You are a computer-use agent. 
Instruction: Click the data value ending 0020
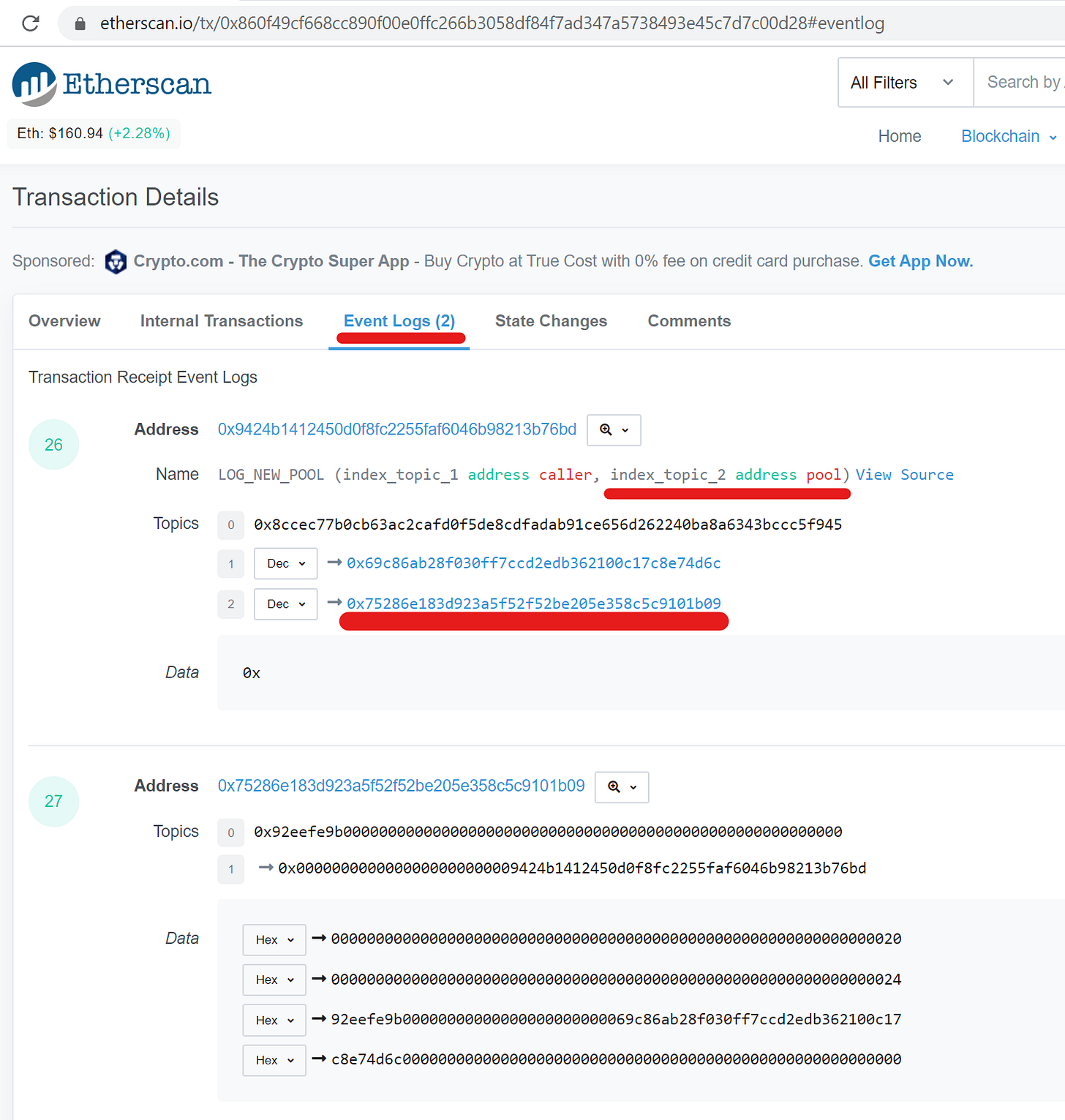616,939
